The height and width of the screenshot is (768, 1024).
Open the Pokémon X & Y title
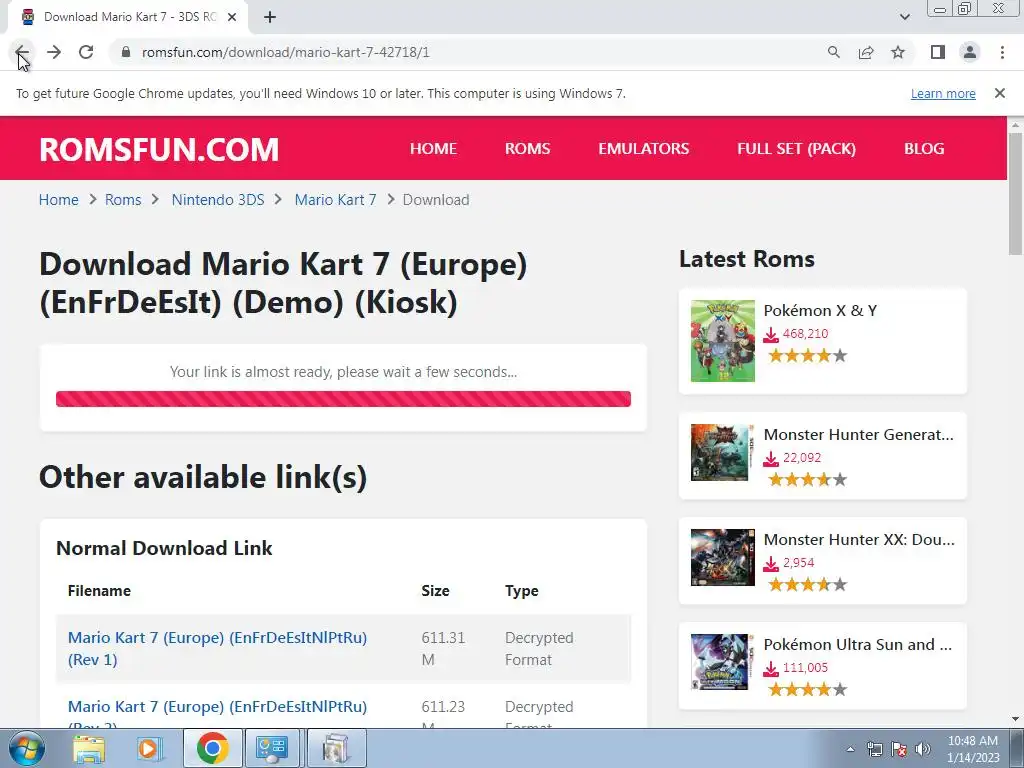tap(820, 310)
